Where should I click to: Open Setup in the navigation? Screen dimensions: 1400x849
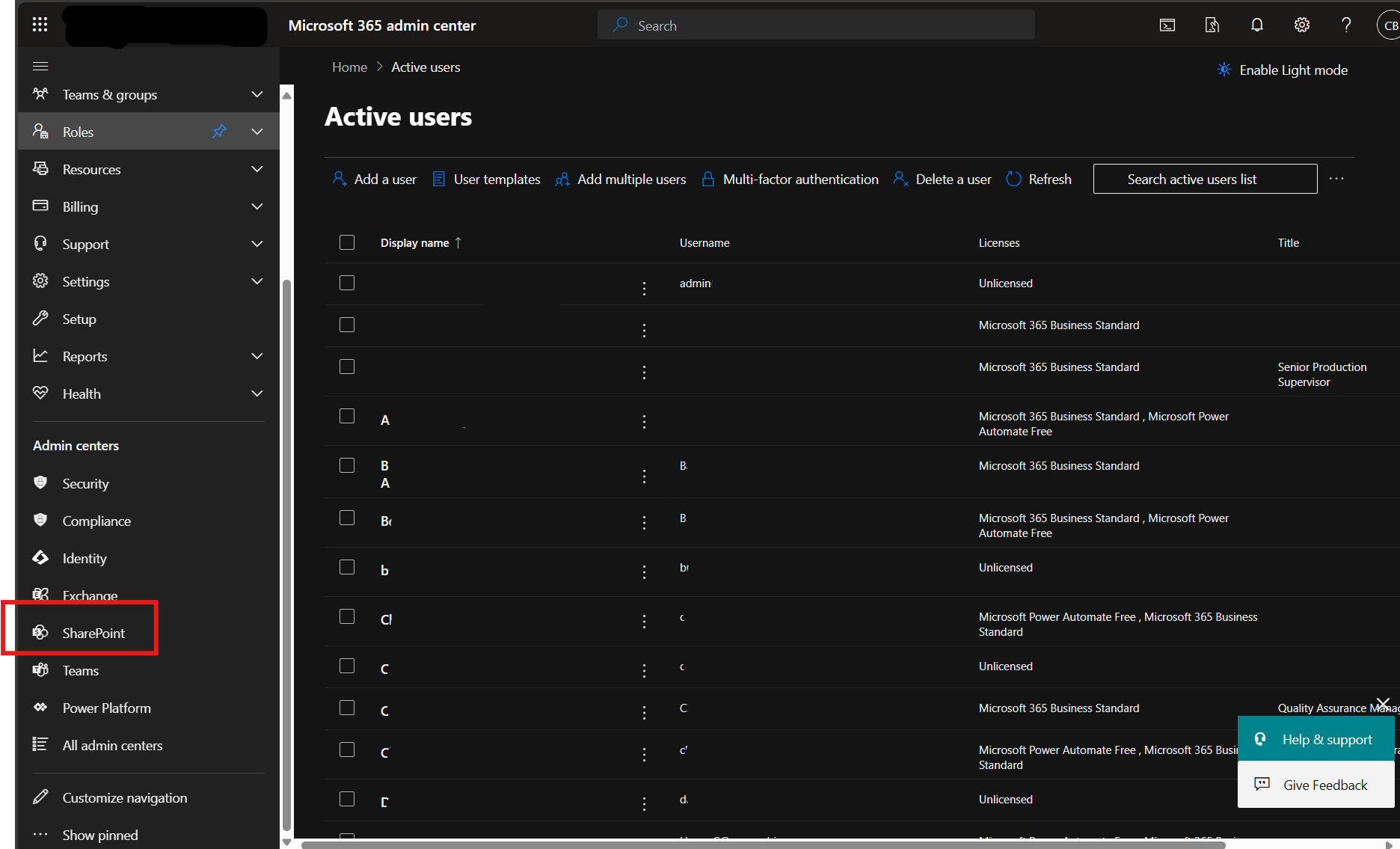point(79,319)
